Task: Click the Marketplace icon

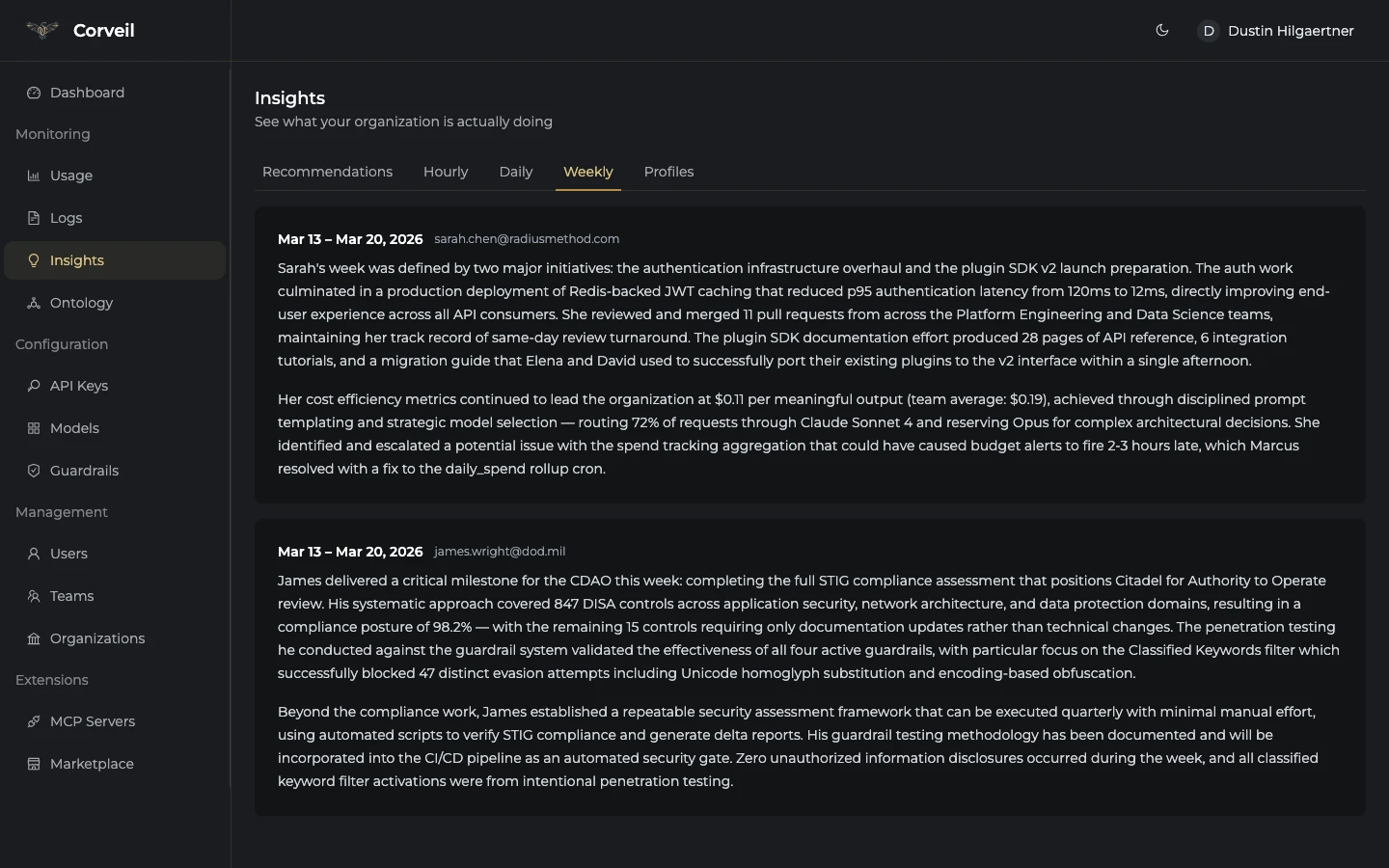Action: (x=33, y=764)
